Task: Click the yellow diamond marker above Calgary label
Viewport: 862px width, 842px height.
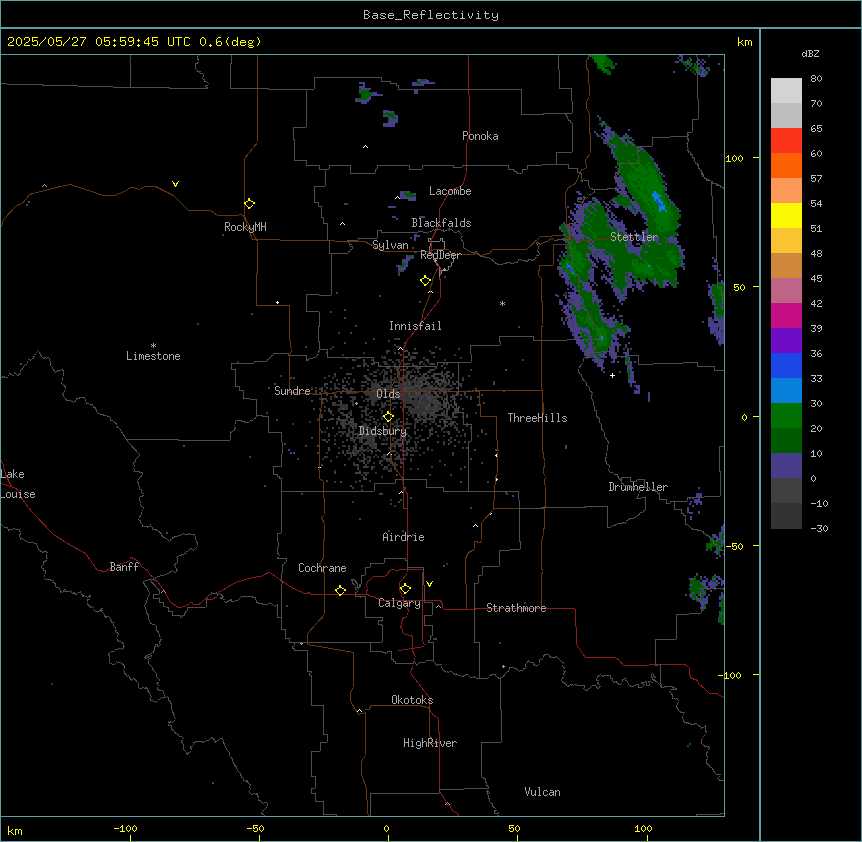Action: click(405, 589)
